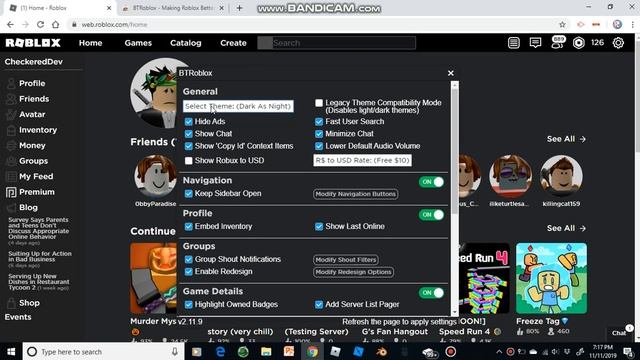Enable Show Robux to USD checkbox
Image resolution: width=640 pixels, height=360 pixels.
click(188, 161)
